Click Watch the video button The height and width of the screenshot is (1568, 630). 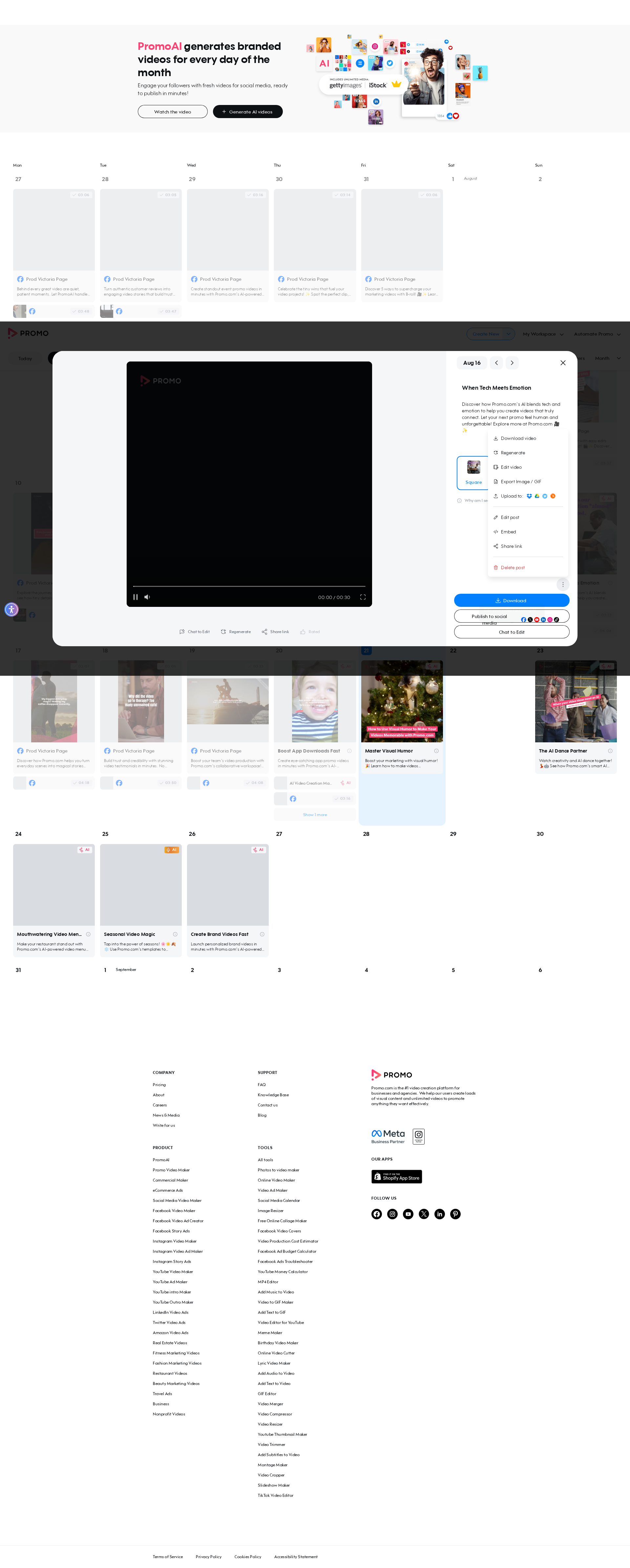click(x=172, y=112)
